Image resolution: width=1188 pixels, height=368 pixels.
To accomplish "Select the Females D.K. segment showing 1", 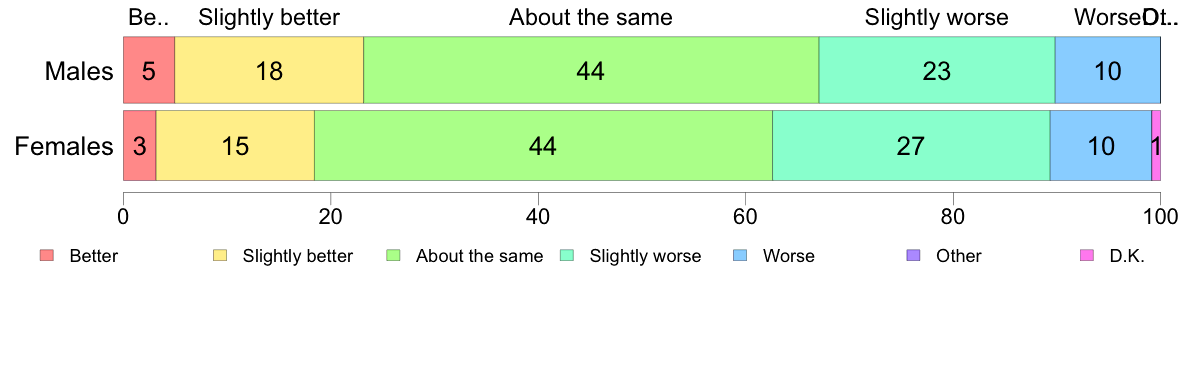I will coord(1156,145).
